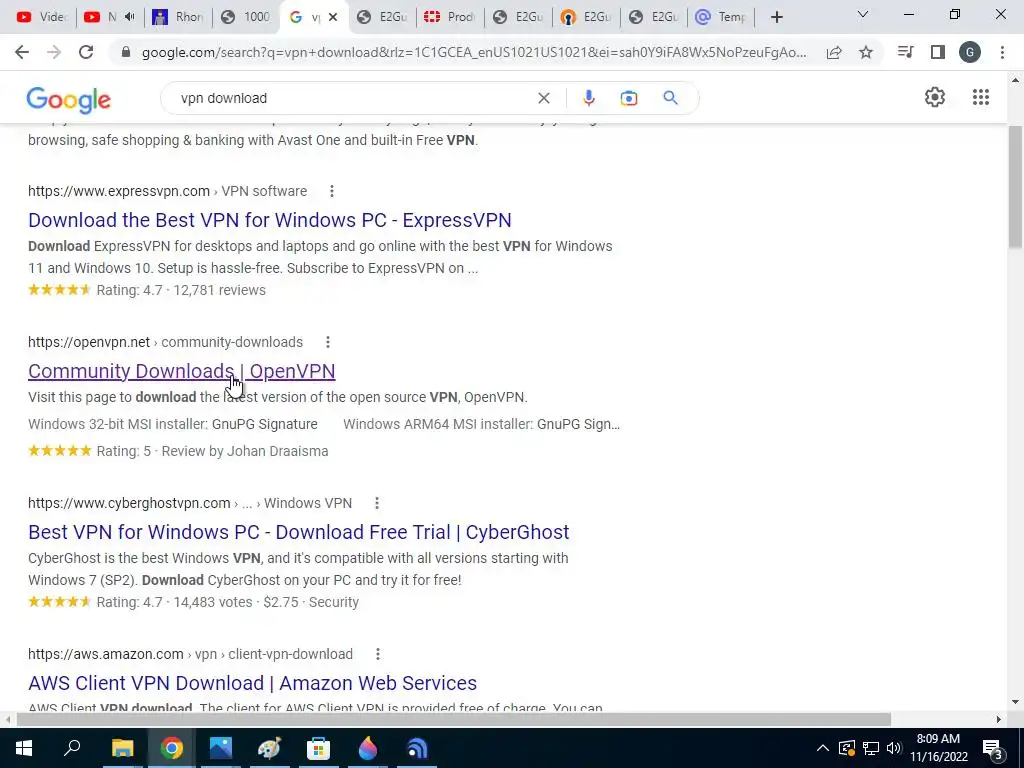Open Microsoft Store from taskbar
Image resolution: width=1024 pixels, height=768 pixels.
pyautogui.click(x=318, y=748)
